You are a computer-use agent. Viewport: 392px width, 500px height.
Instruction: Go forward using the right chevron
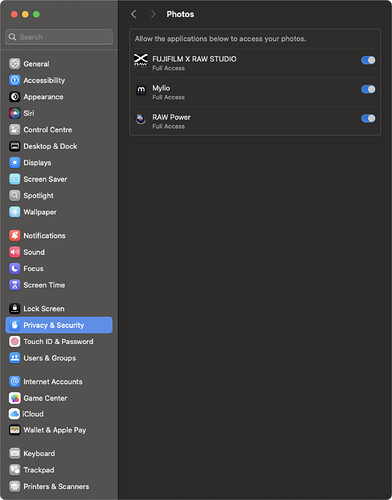tap(153, 14)
